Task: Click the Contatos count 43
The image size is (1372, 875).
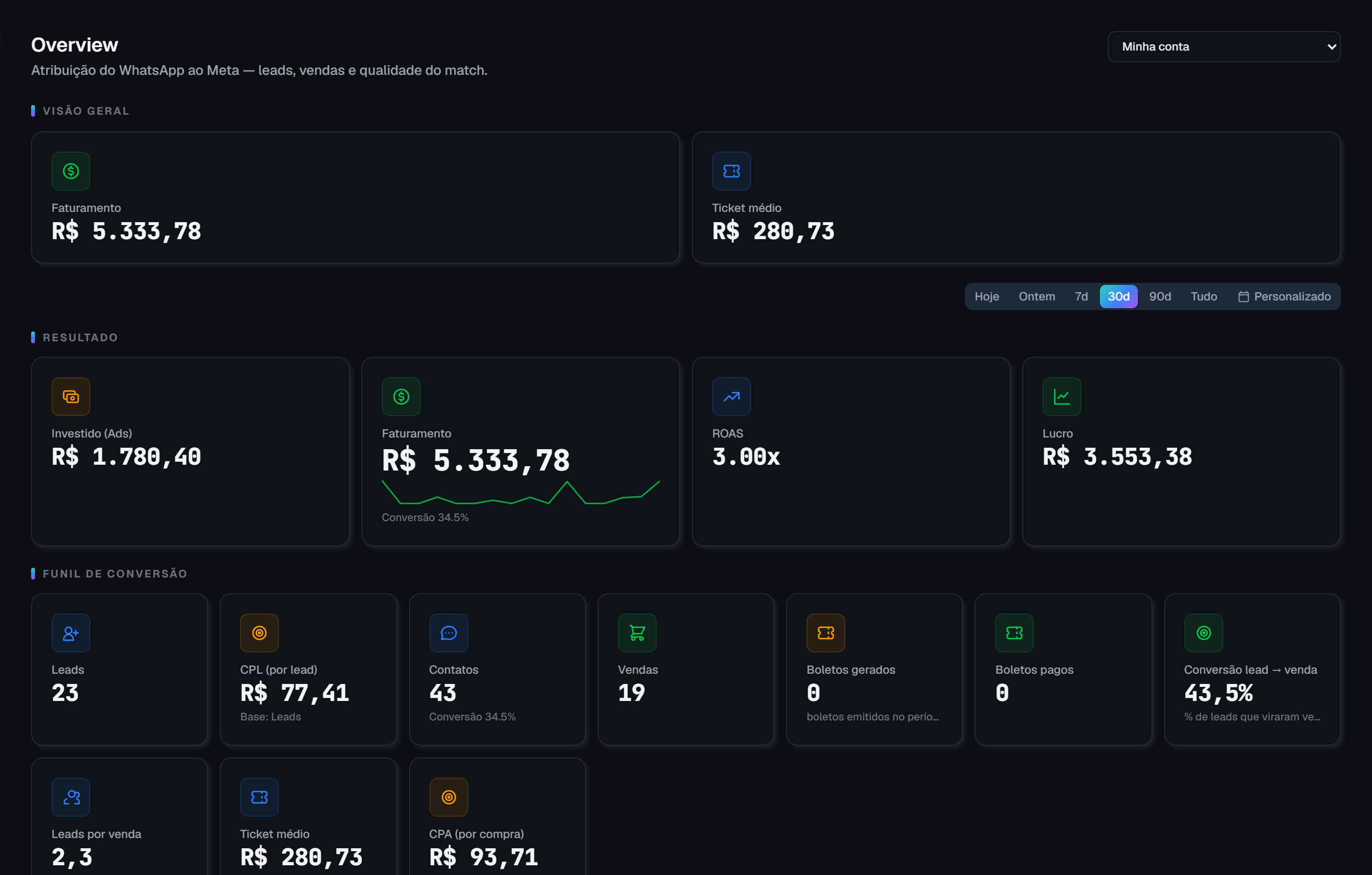Action: click(x=442, y=693)
